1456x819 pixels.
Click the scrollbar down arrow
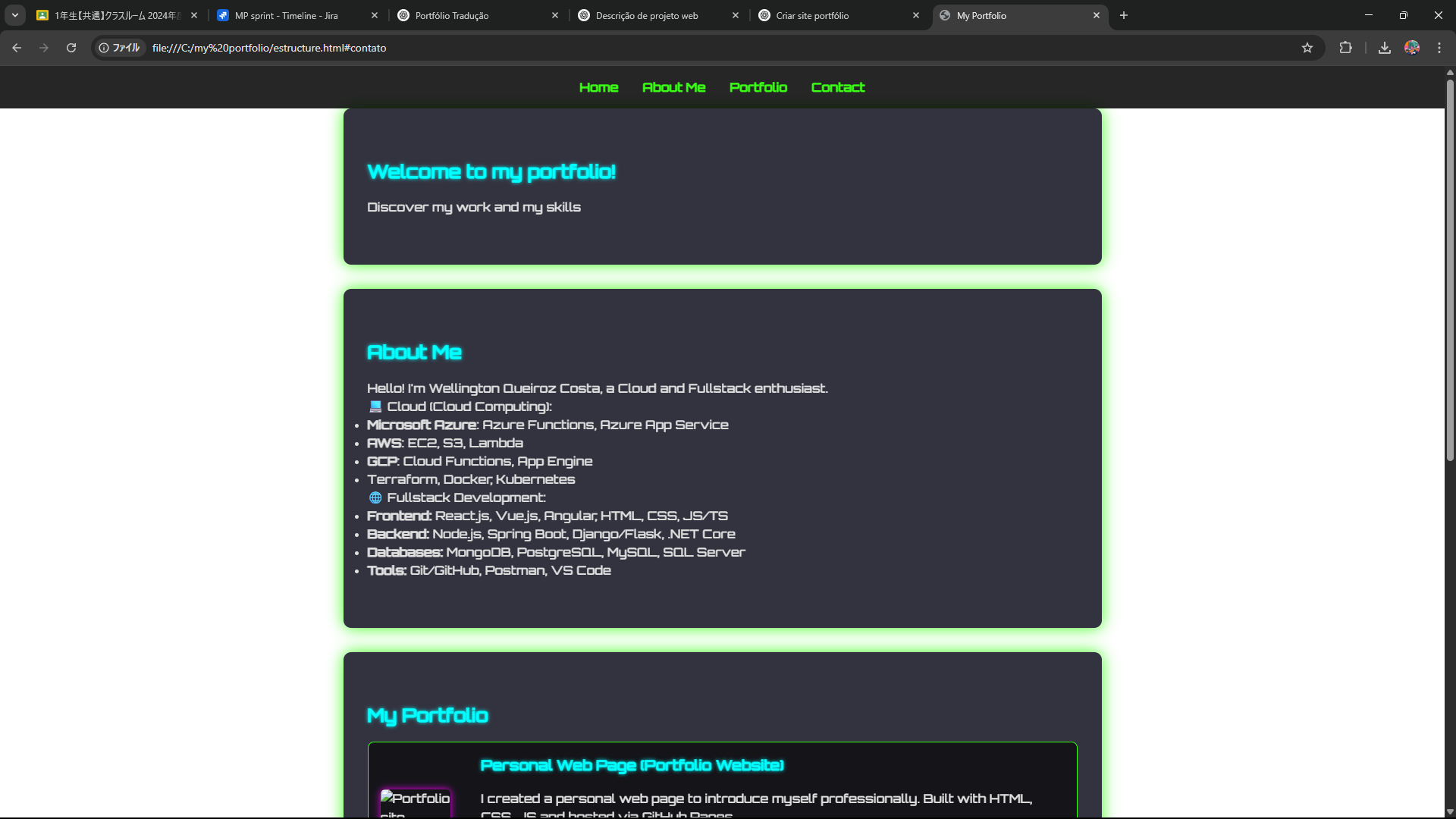tap(1450, 812)
